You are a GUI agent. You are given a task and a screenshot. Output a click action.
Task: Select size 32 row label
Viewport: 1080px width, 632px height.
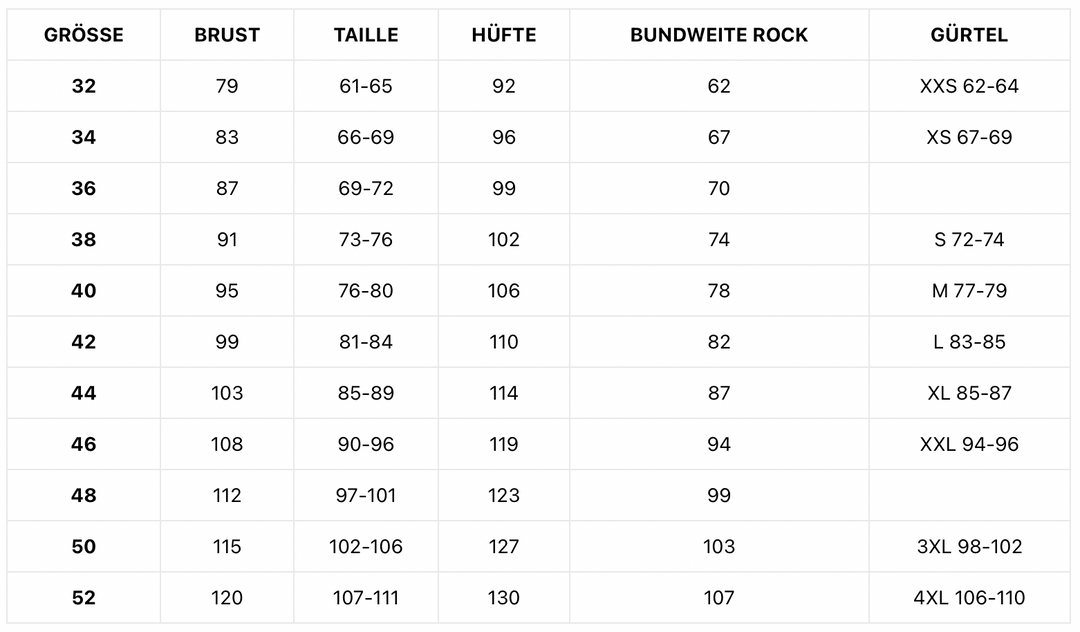84,86
